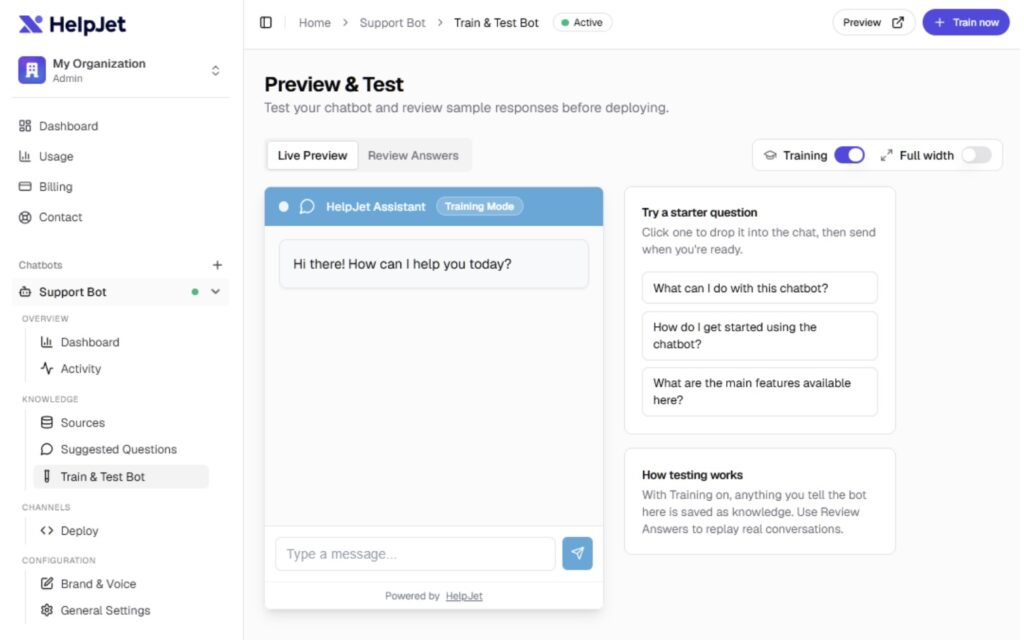
Task: Click the Chatbots section label
Action: [x=40, y=265]
